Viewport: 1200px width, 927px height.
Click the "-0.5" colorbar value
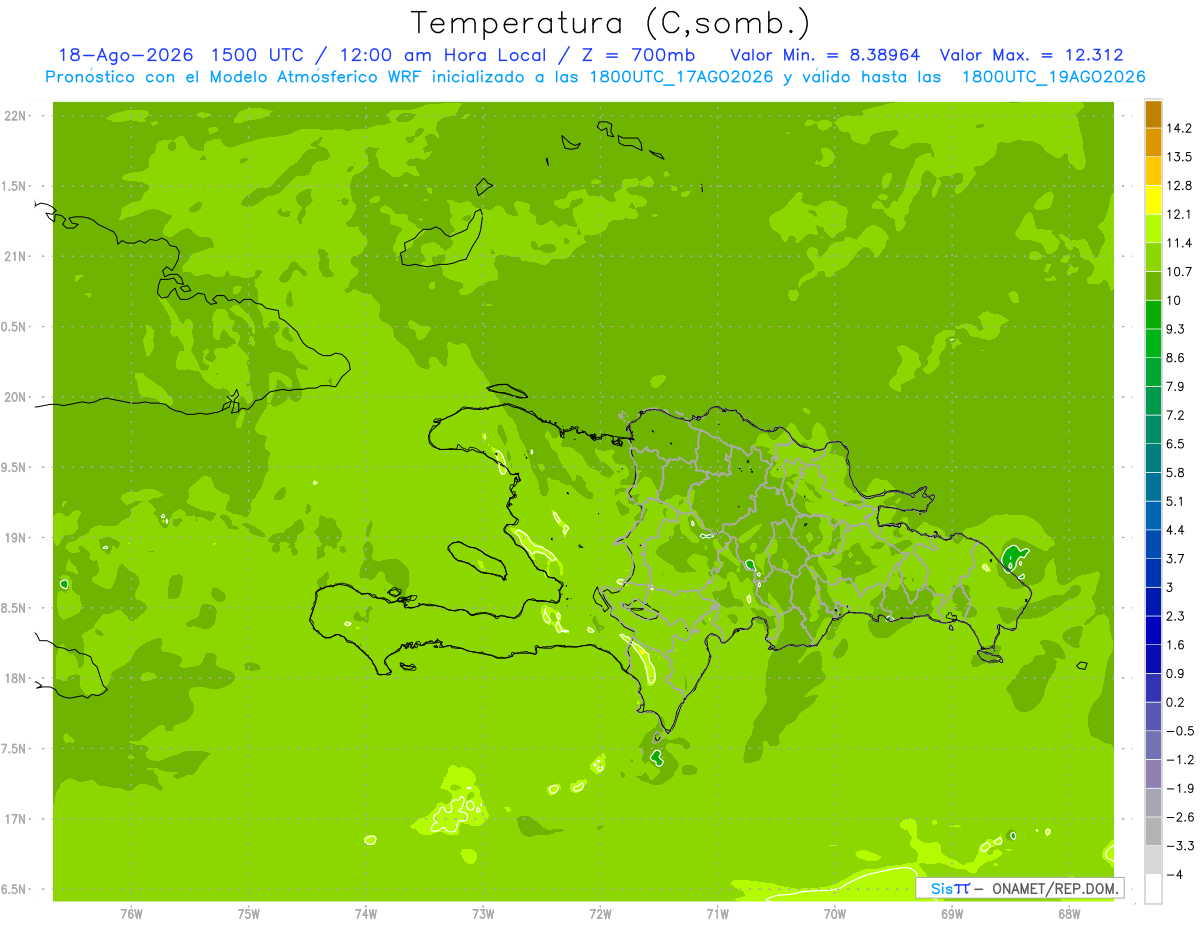pos(1180,731)
